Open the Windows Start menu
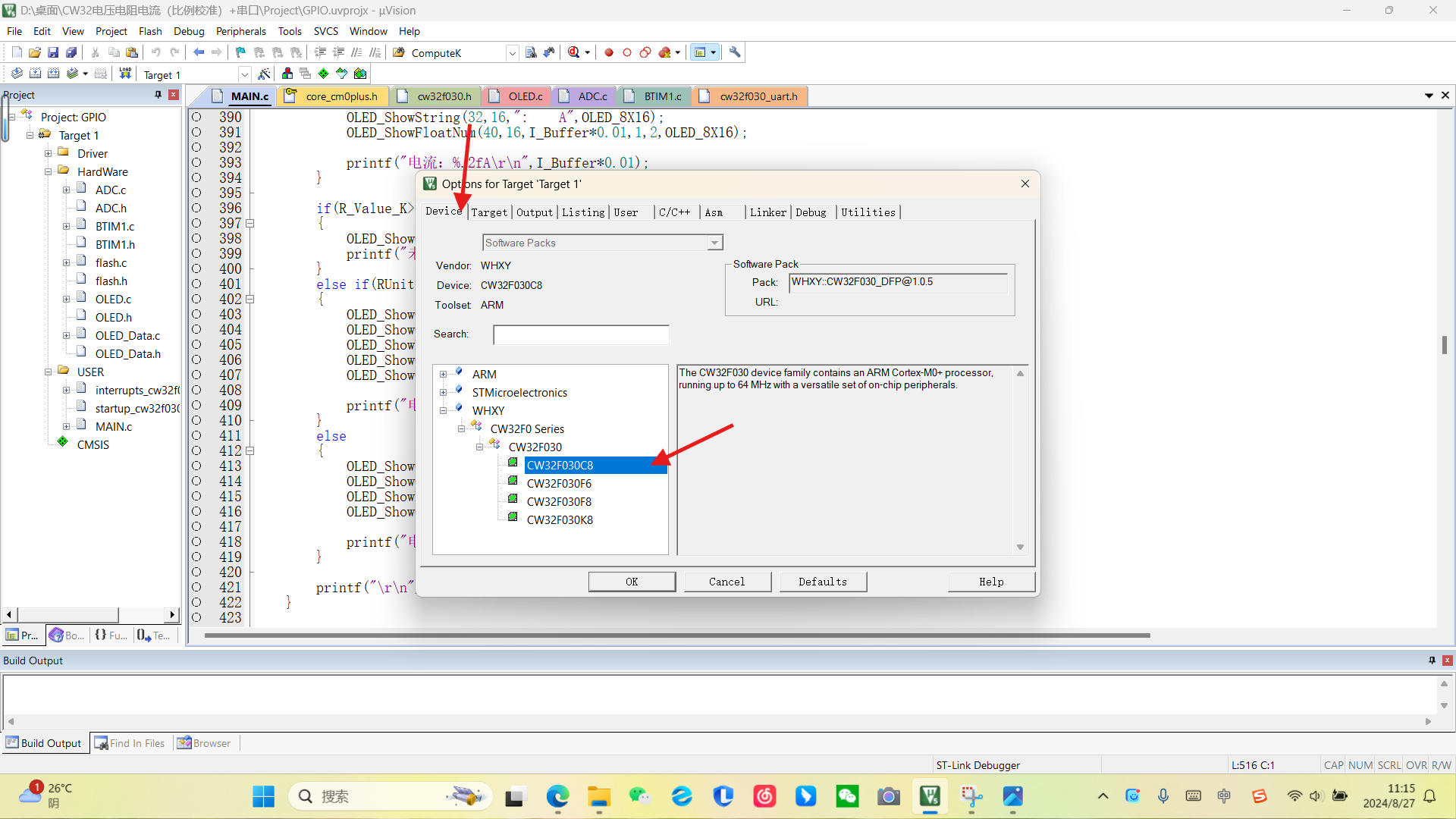 (263, 796)
